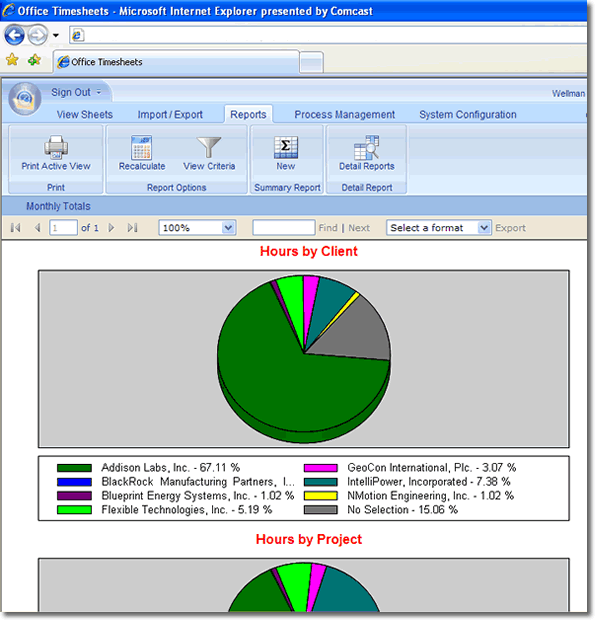595x620 pixels.
Task: Click 'IntelliPower, Incorporated - 7.38 %' text
Action: coord(429,482)
